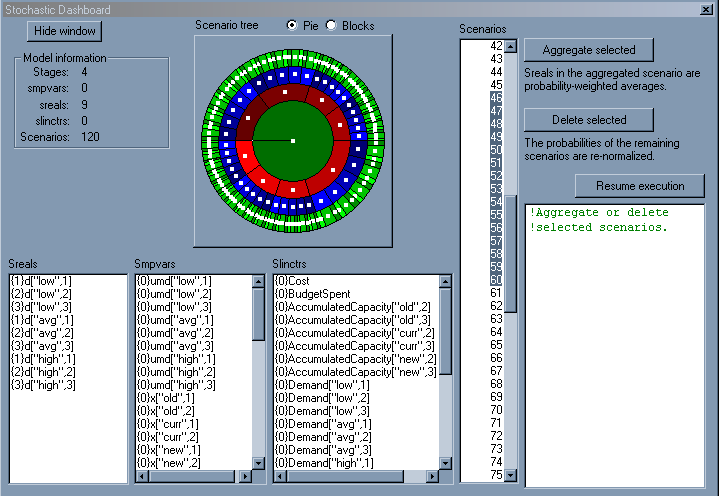This screenshot has width=720, height=496.
Task: Click Smpvars vertical scrollbar thumb
Action: (258, 314)
